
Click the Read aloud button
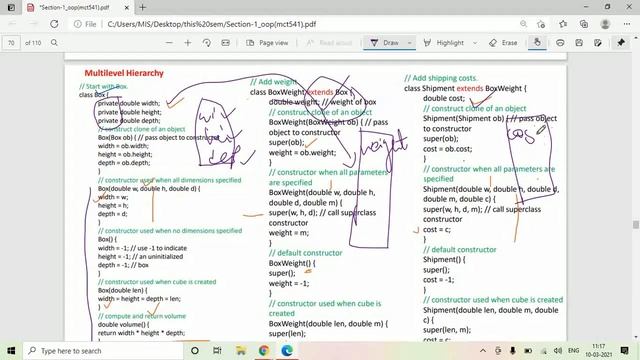coord(329,42)
